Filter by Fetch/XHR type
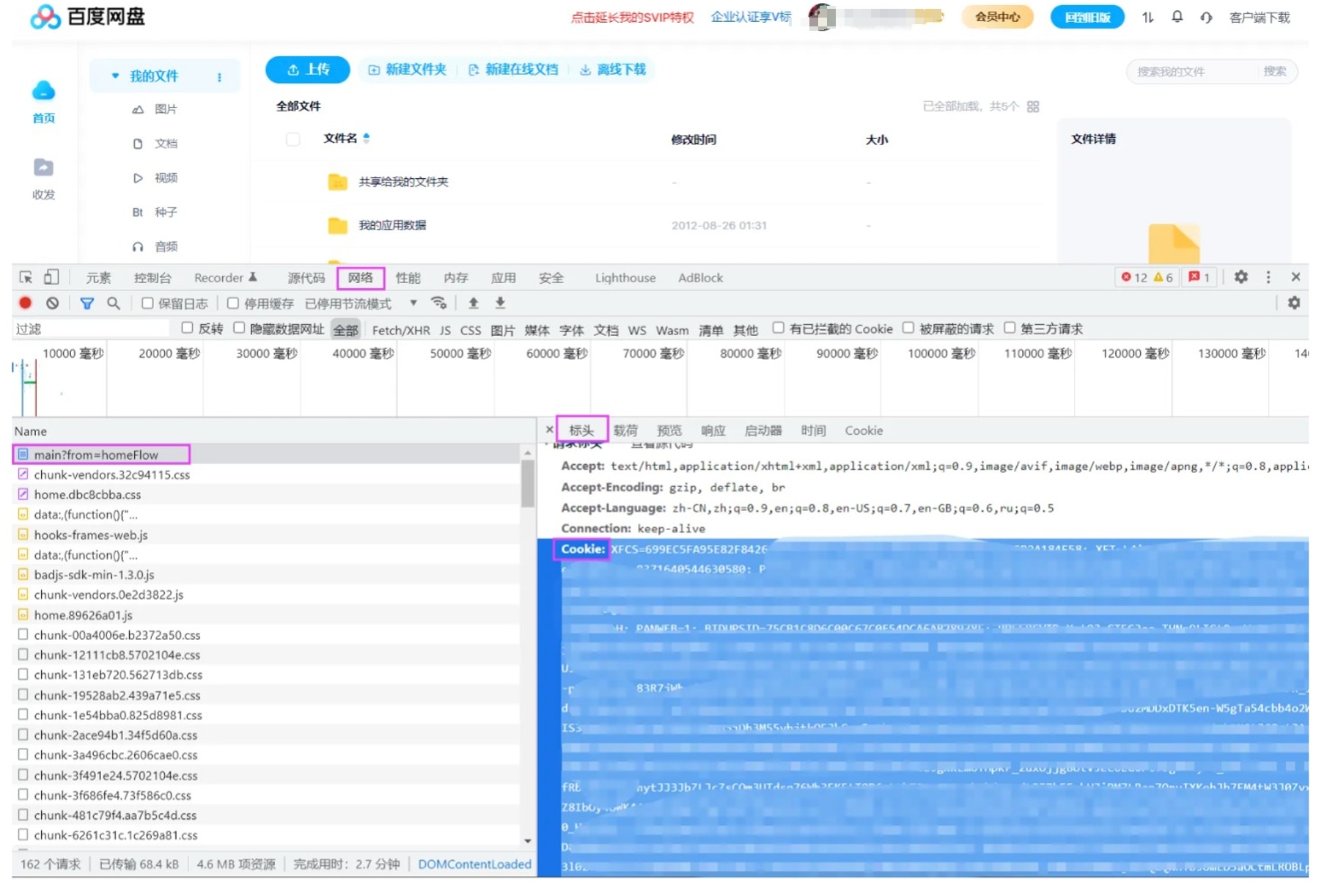The image size is (1327, 896). [401, 330]
